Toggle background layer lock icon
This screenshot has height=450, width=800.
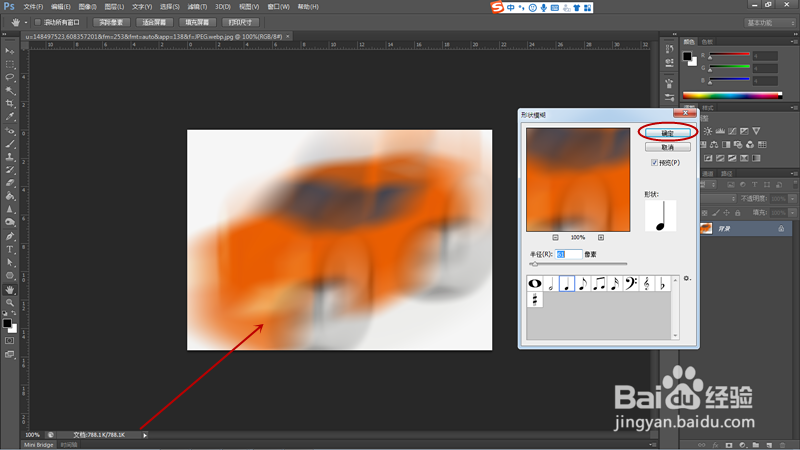[781, 229]
